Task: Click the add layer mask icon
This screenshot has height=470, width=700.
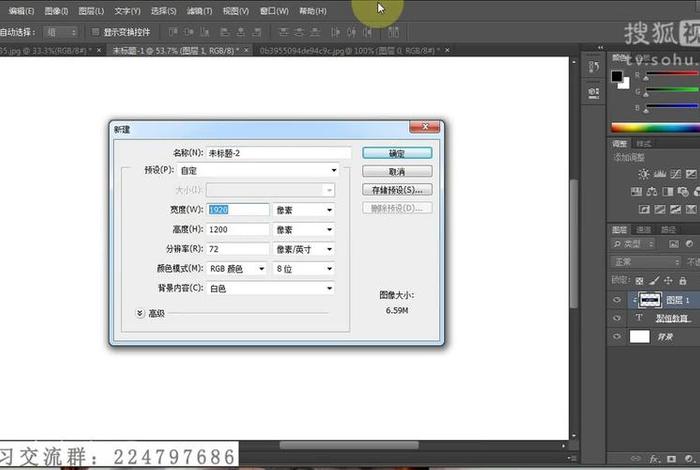Action: 671,458
